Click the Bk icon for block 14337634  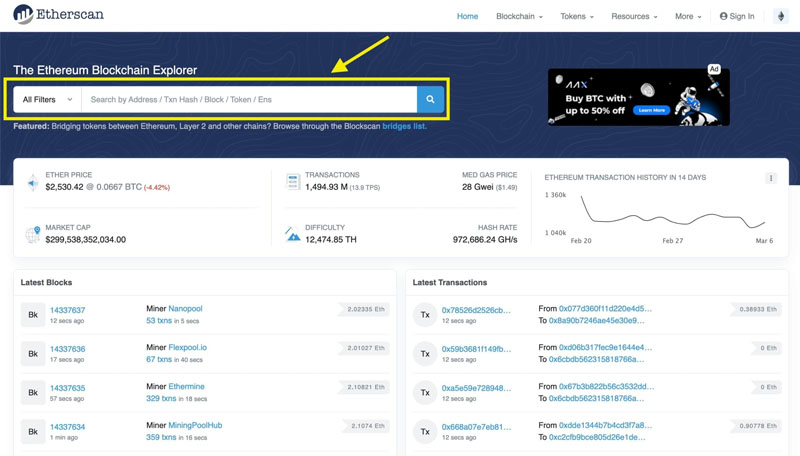[33, 432]
